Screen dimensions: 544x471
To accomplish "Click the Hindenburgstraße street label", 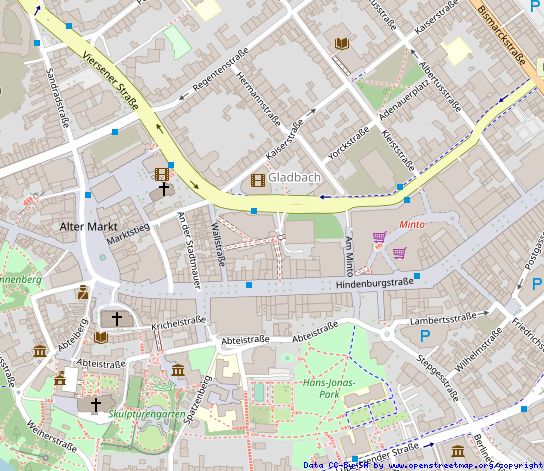I will tap(375, 283).
